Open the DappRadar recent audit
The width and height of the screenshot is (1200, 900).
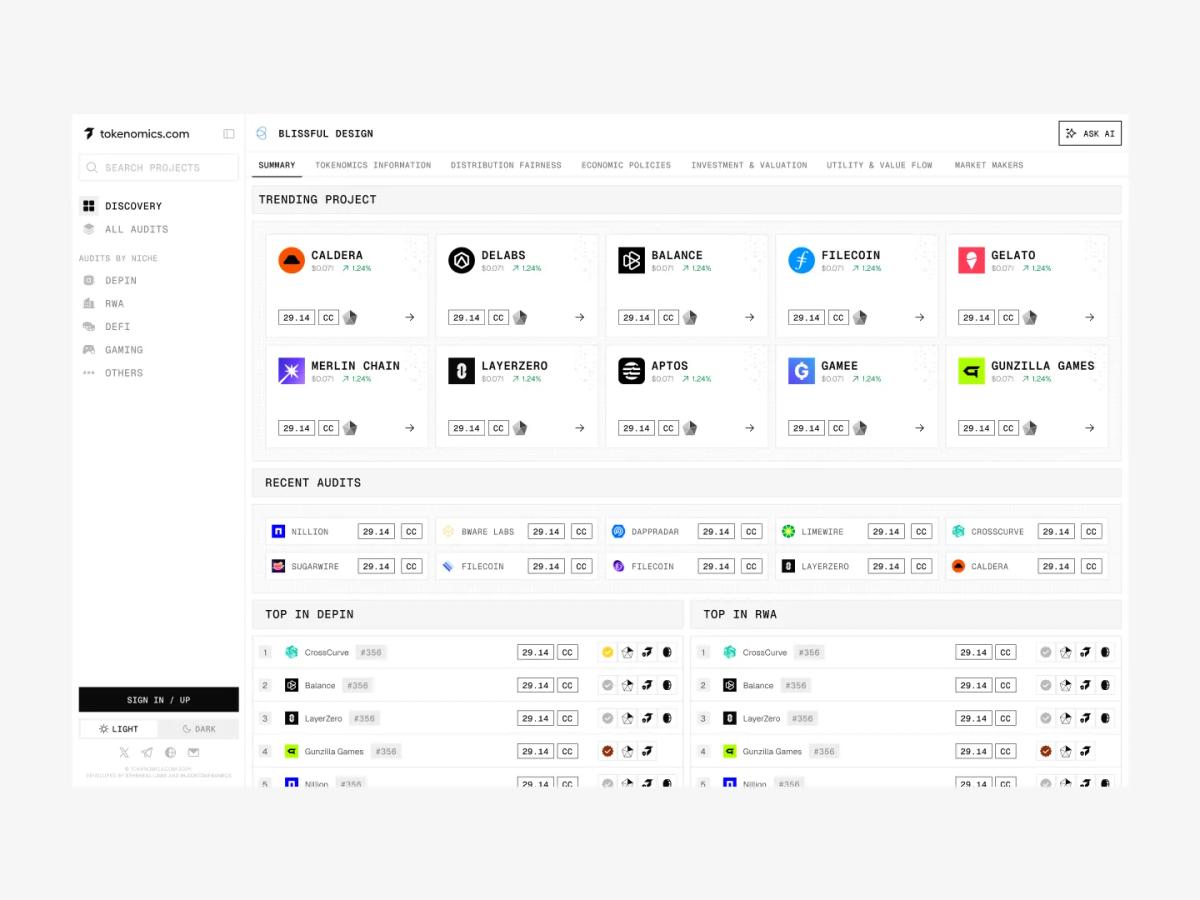point(687,532)
